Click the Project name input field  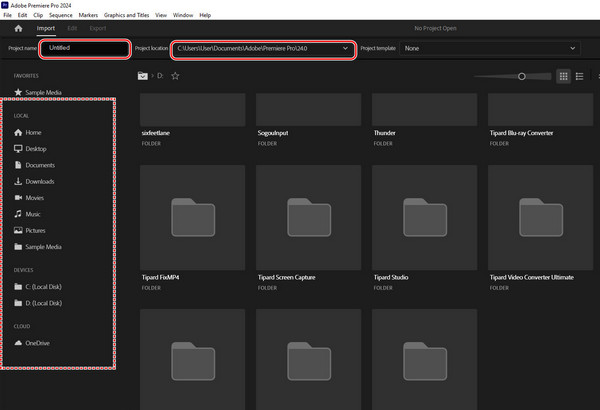pyautogui.click(x=85, y=49)
